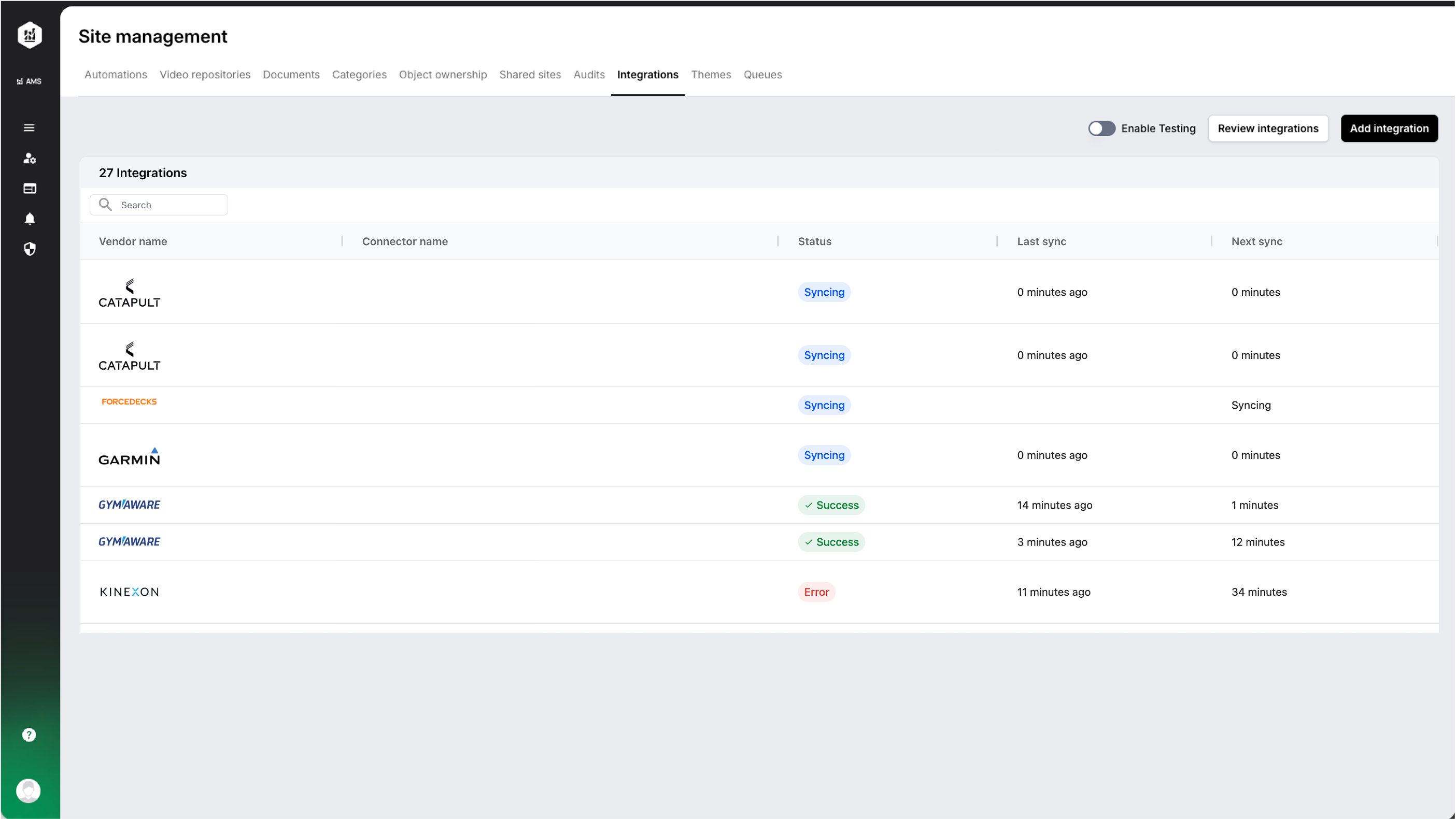Click Success badge with 3 minutes ago
The width and height of the screenshot is (1456, 819).
pyautogui.click(x=831, y=542)
